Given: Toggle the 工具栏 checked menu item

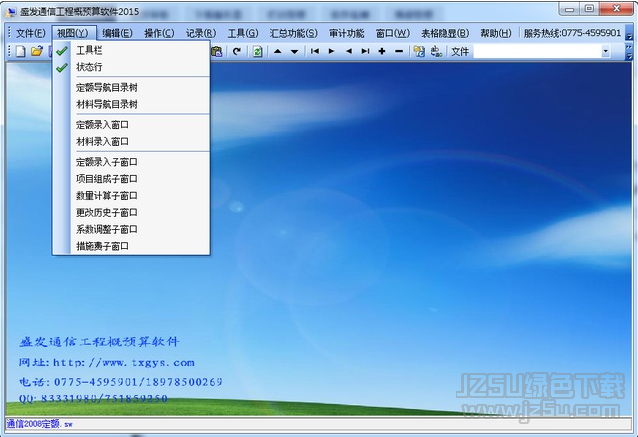Looking at the screenshot, I should point(131,50).
